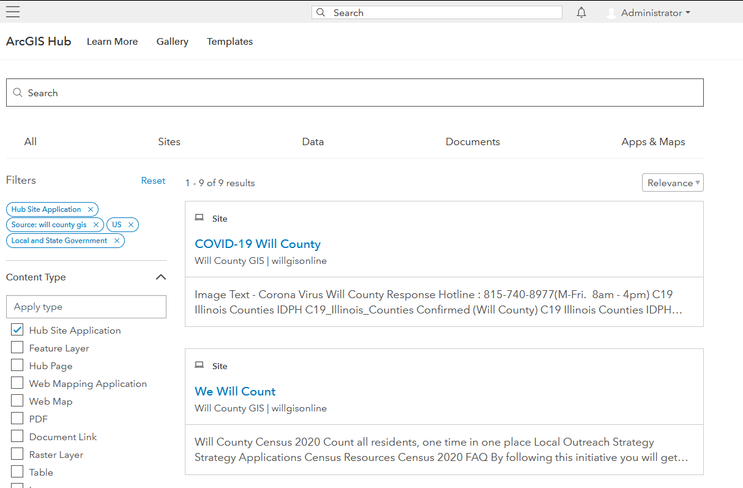
Task: Enable the Raster Layer filter
Action: 17,454
